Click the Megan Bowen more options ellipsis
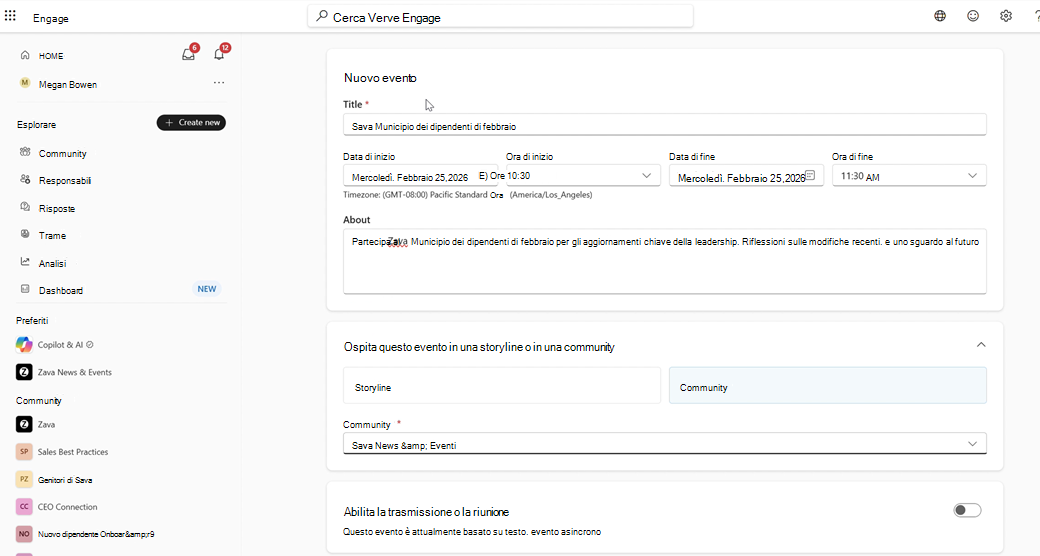The width and height of the screenshot is (1040, 556). click(x=219, y=83)
